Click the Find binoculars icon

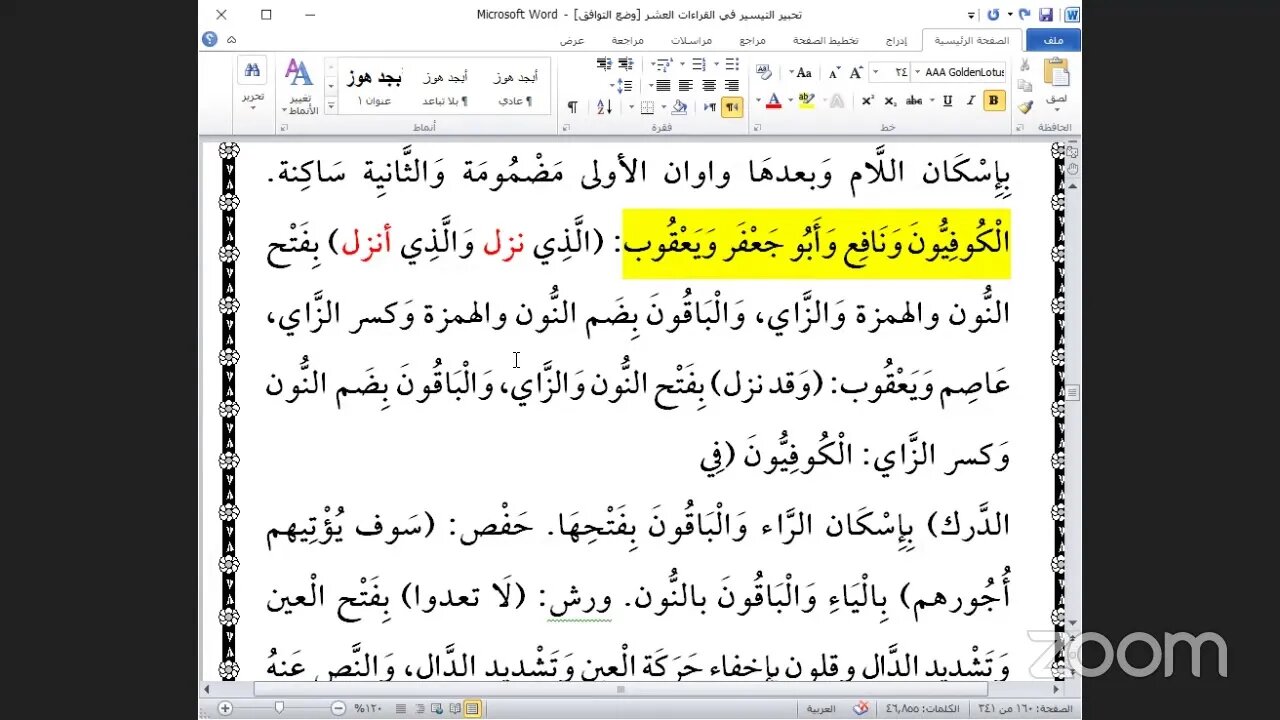pos(252,70)
